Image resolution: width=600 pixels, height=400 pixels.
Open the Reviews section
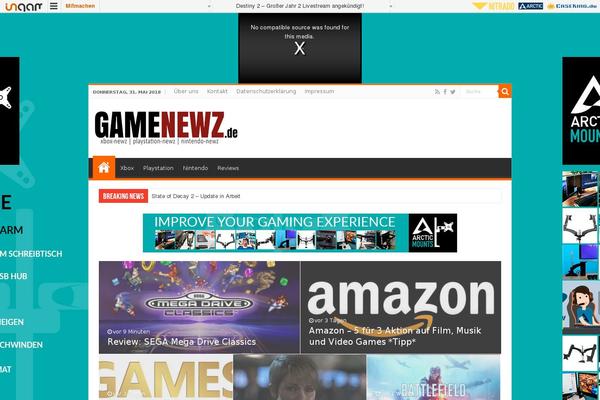(228, 168)
